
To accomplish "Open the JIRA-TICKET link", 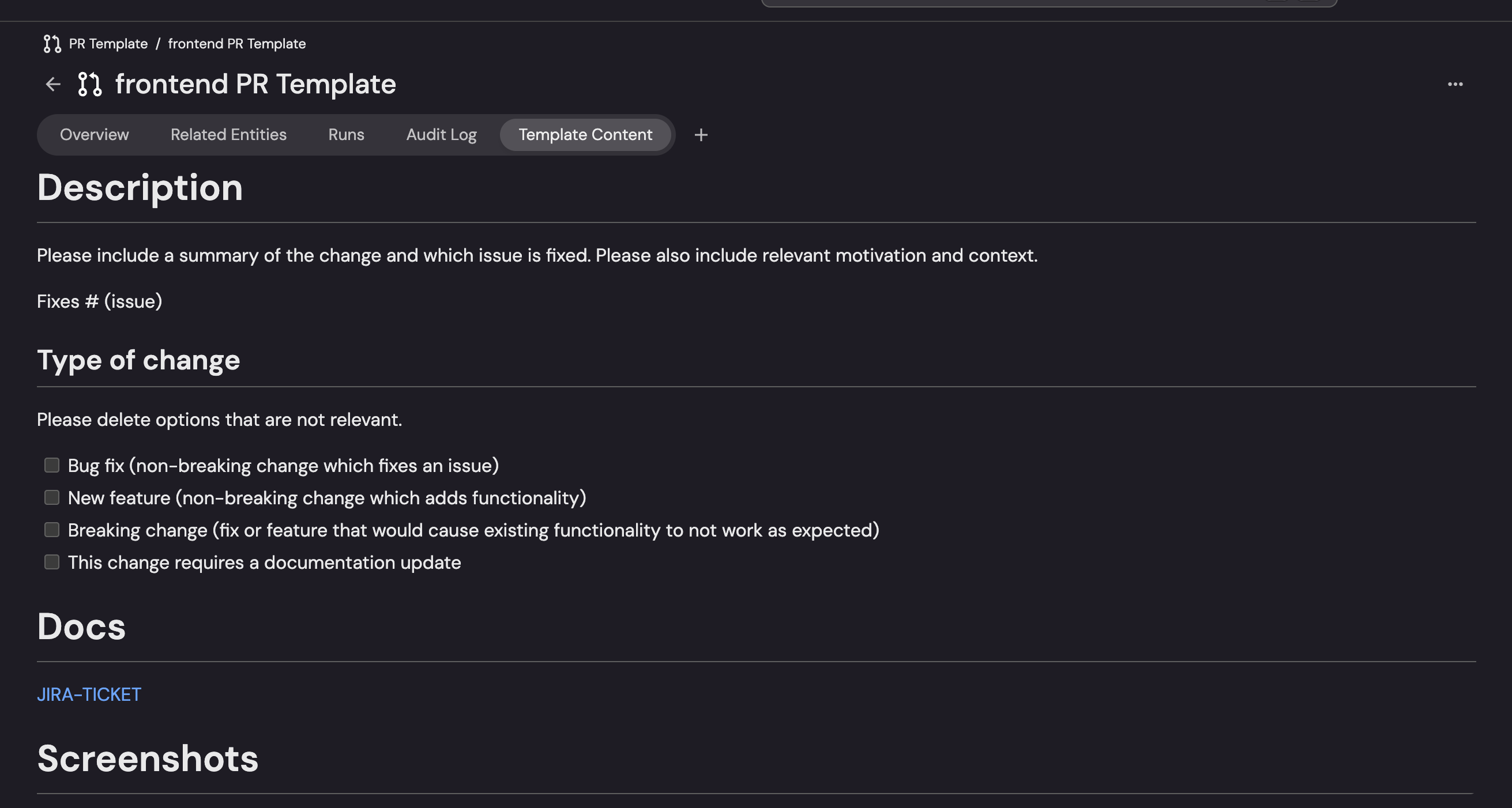I will [x=89, y=694].
